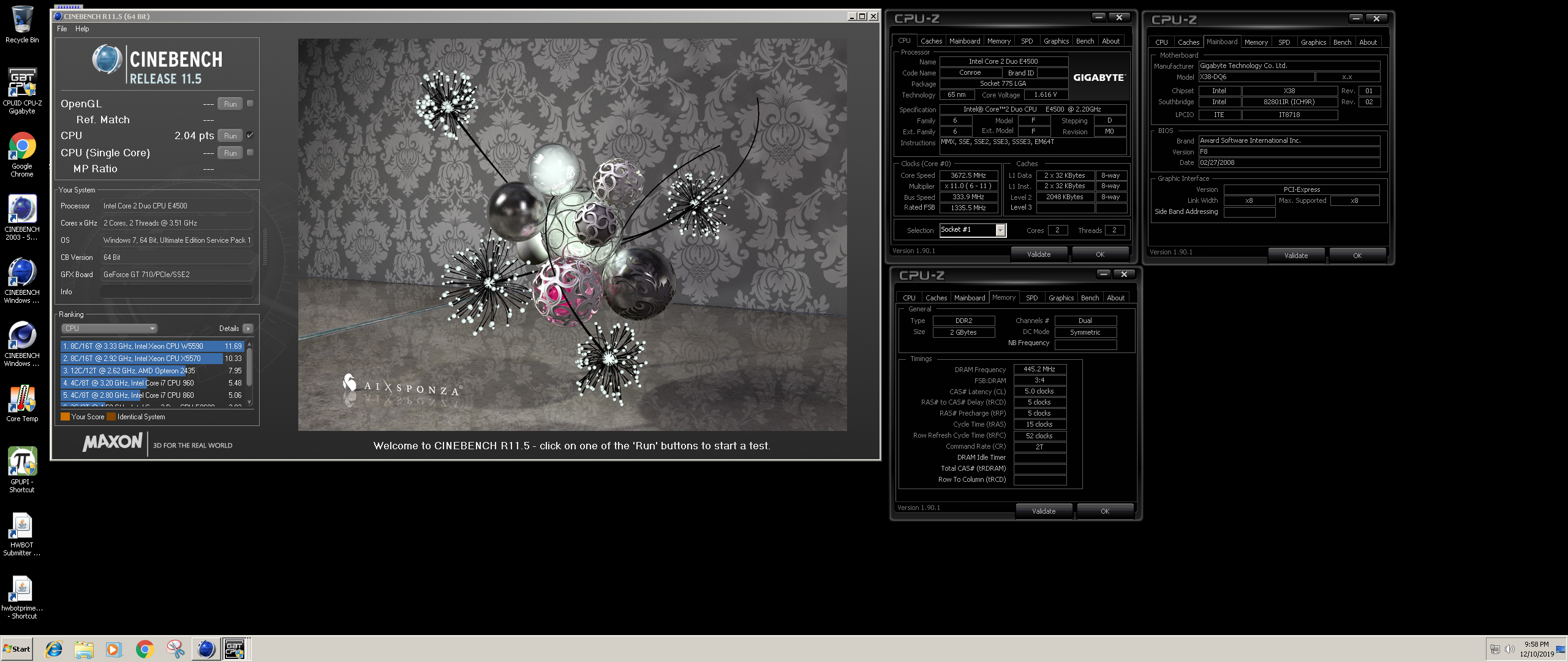
Task: Open the Ranking CPU dropdown
Action: tap(109, 329)
